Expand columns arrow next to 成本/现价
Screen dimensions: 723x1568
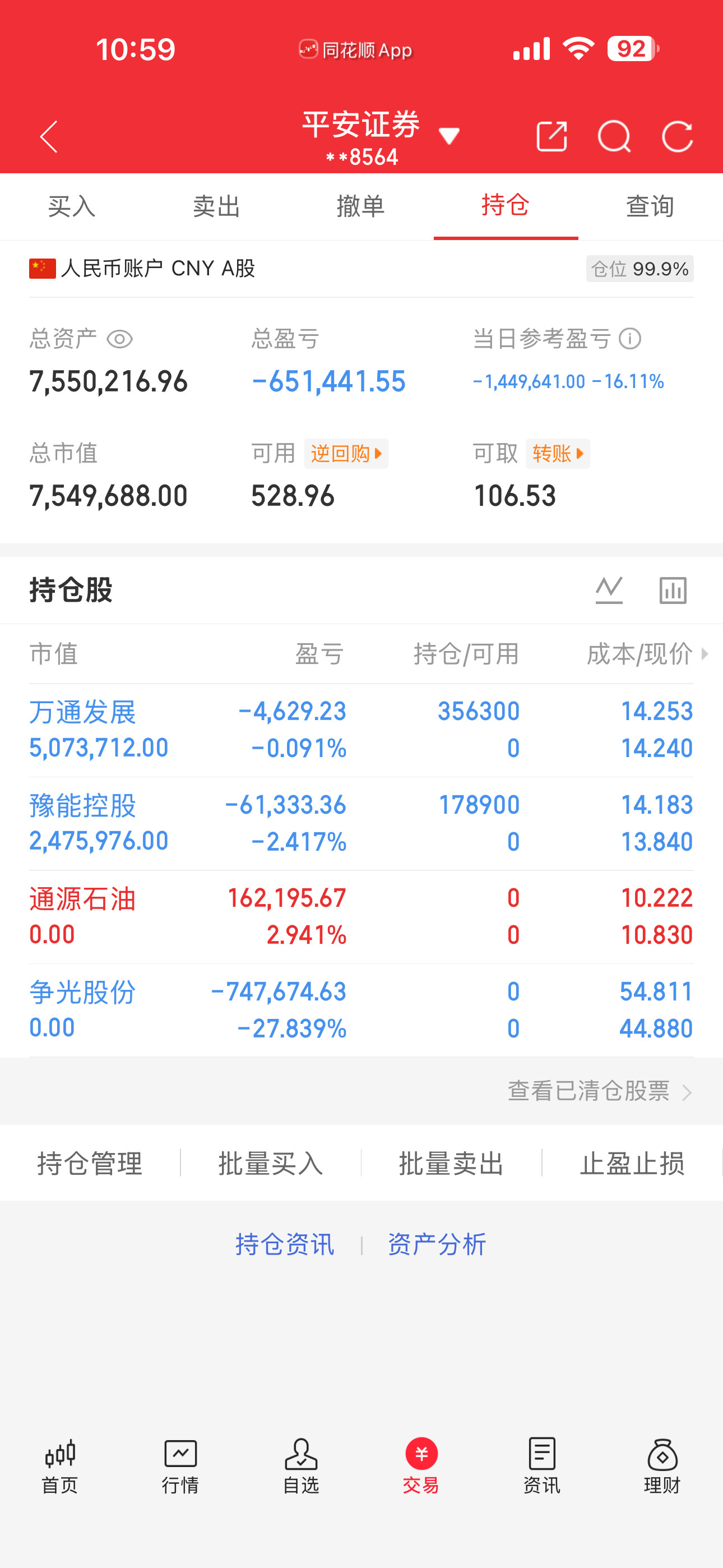(705, 654)
